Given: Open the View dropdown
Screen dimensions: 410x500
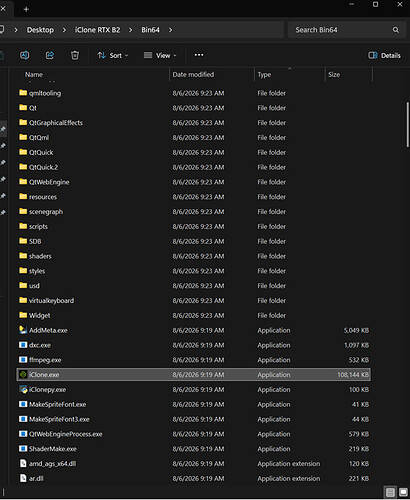Looking at the screenshot, I should (160, 55).
